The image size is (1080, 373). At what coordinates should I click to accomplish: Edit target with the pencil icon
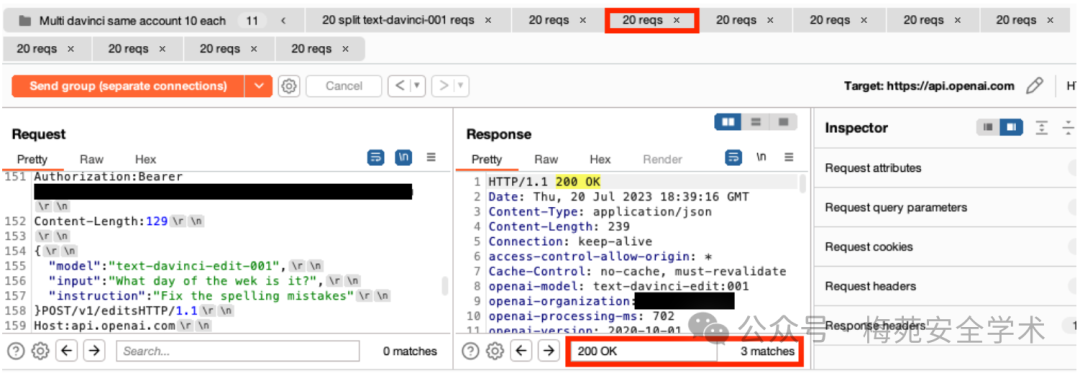point(1034,86)
